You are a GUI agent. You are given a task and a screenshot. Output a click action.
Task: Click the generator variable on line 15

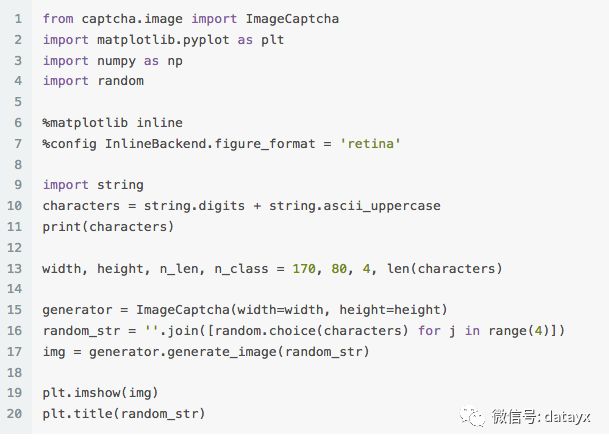click(77, 310)
